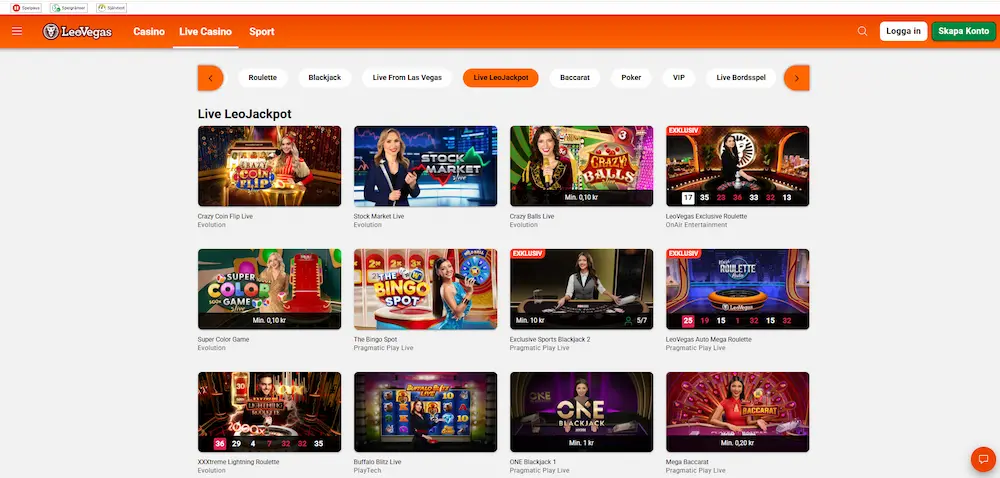Click the 'Buffalo Blitz Live' title text
This screenshot has height=478, width=1000.
point(379,462)
